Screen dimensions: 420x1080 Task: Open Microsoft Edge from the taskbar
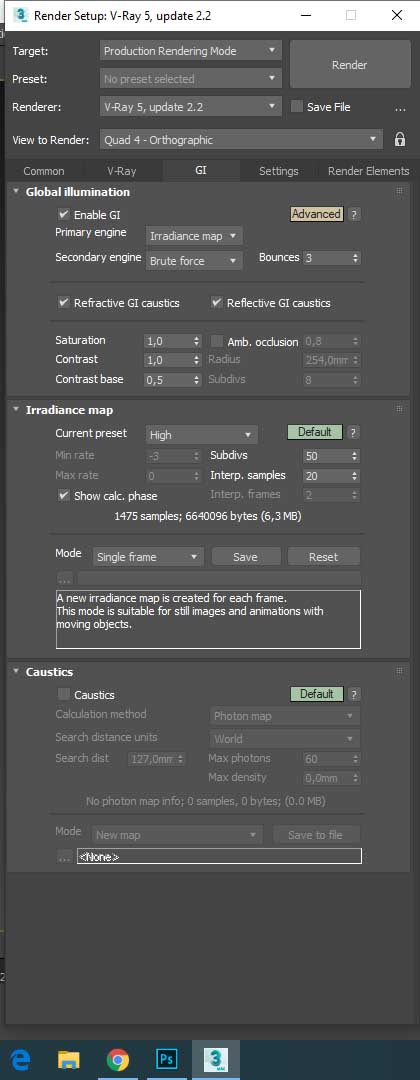tap(20, 1059)
